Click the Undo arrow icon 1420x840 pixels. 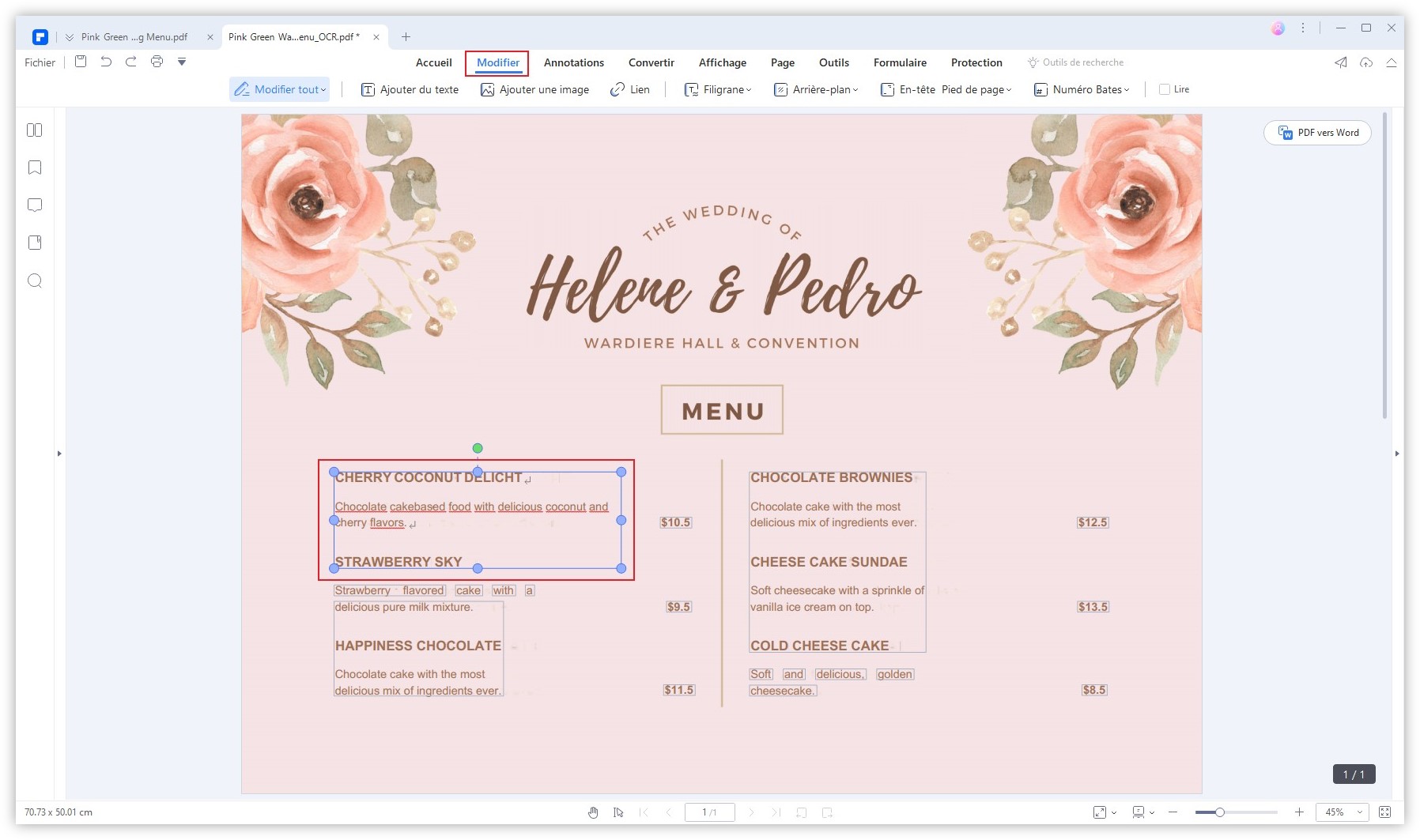coord(106,62)
